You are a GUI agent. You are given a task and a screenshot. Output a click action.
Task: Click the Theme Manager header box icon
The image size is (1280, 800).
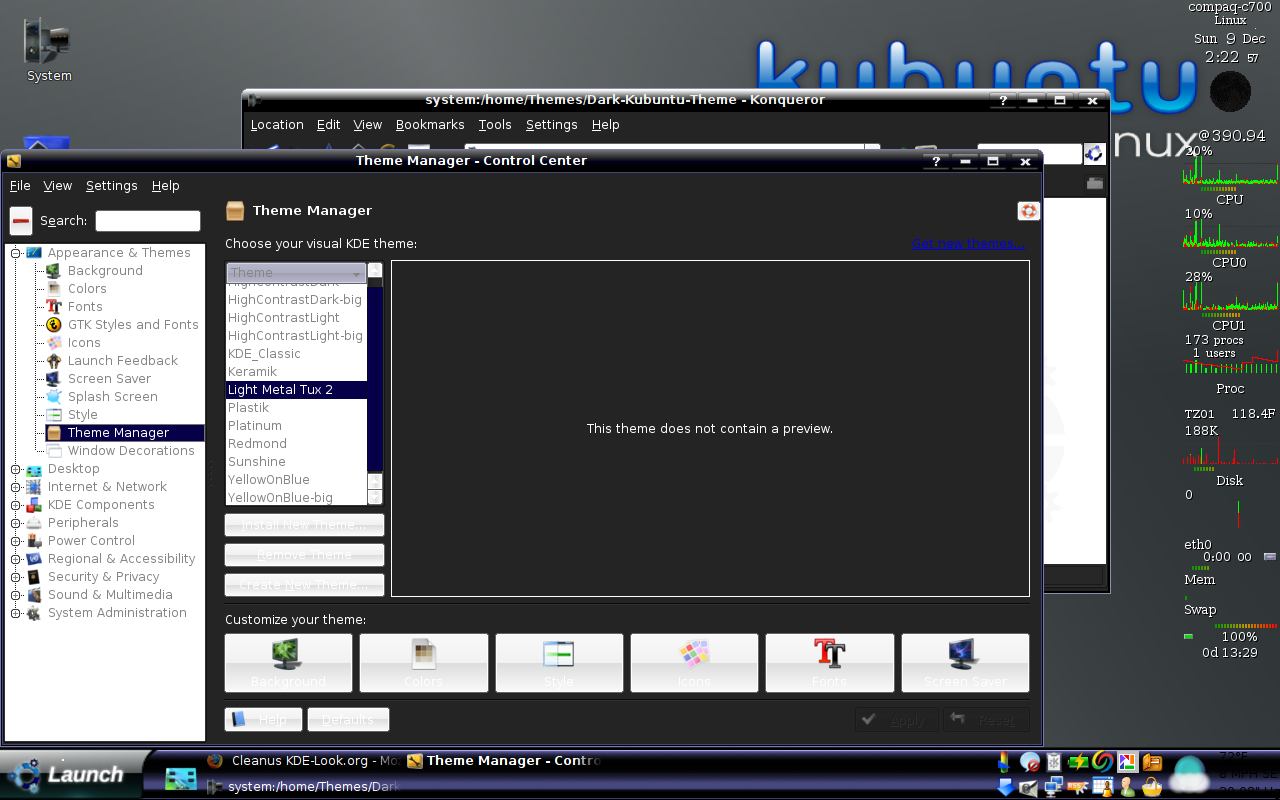235,210
